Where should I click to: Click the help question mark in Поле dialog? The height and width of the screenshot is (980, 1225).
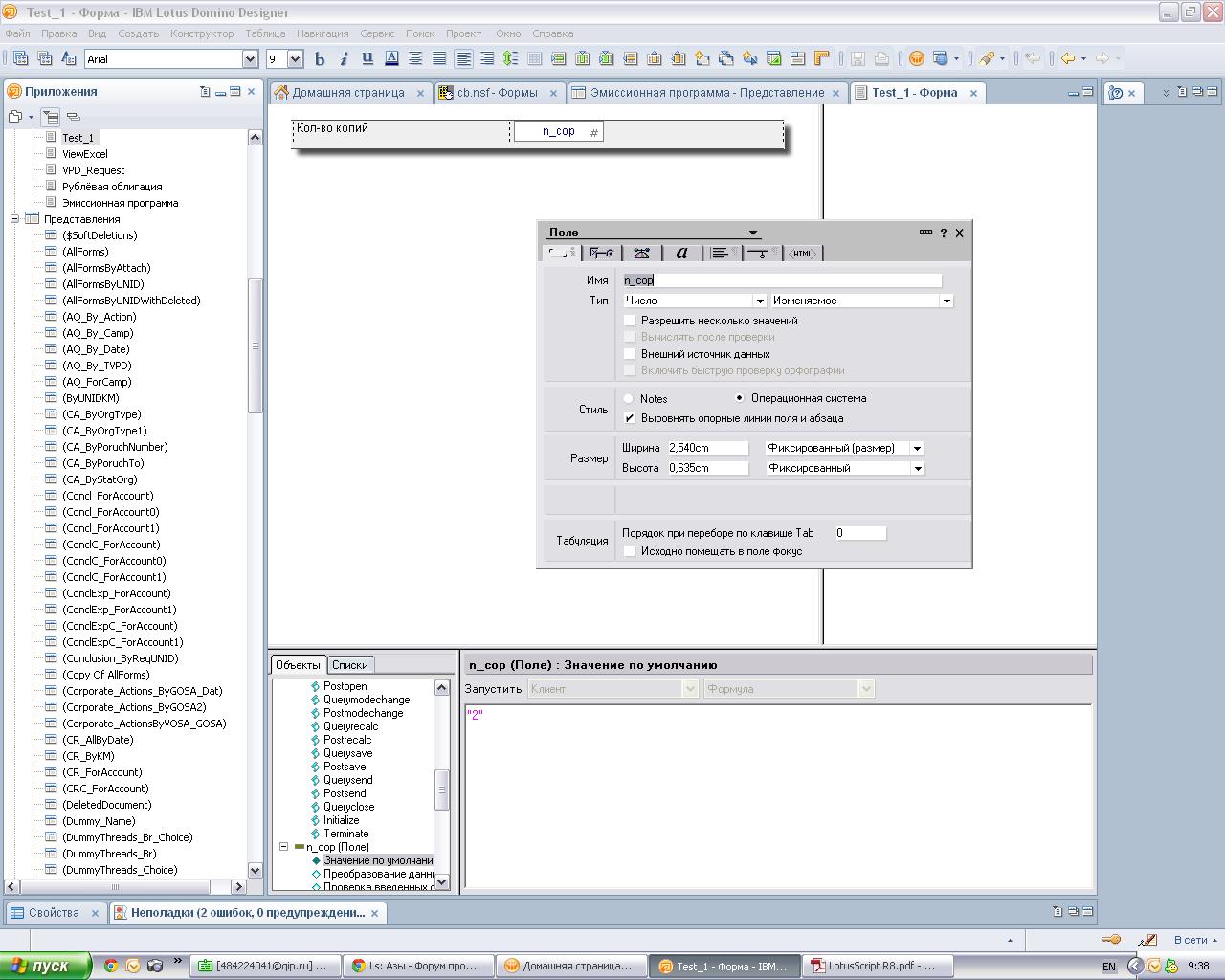(943, 233)
